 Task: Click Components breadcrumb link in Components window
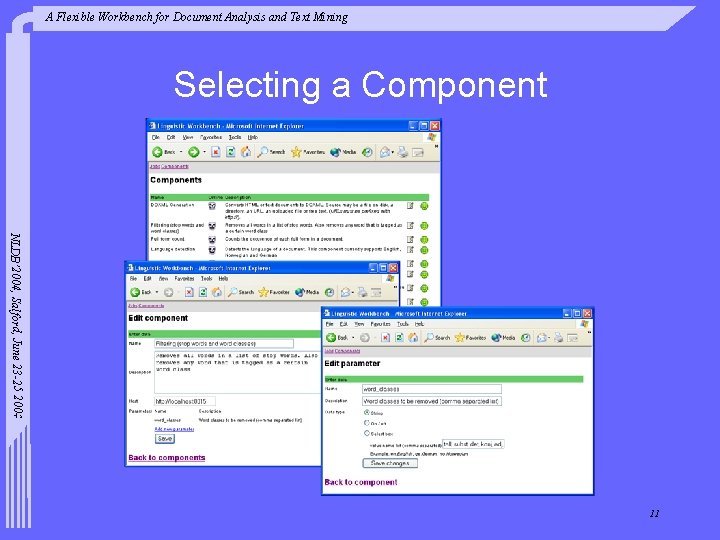point(174,166)
